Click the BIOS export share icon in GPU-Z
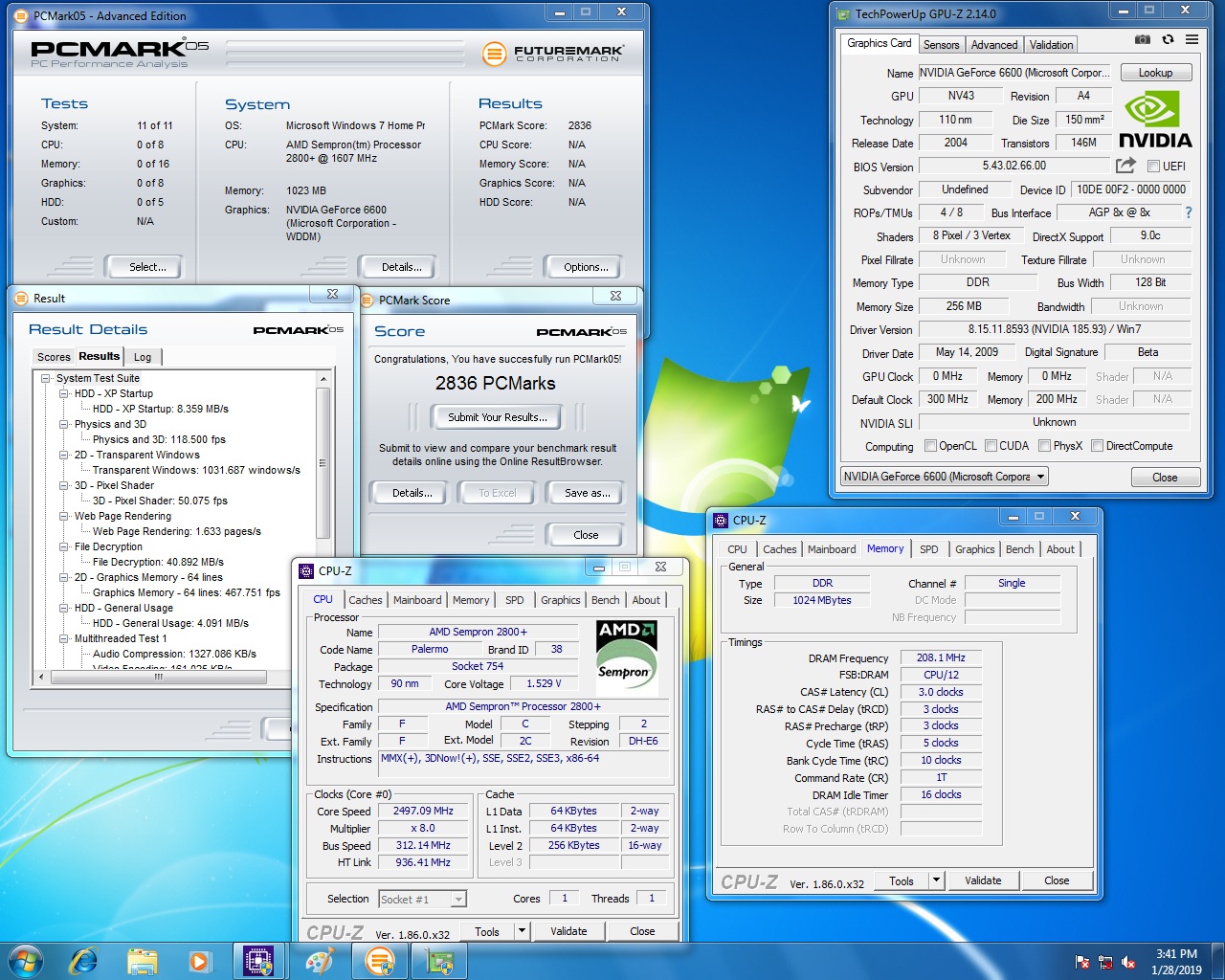The height and width of the screenshot is (980, 1225). click(1125, 165)
